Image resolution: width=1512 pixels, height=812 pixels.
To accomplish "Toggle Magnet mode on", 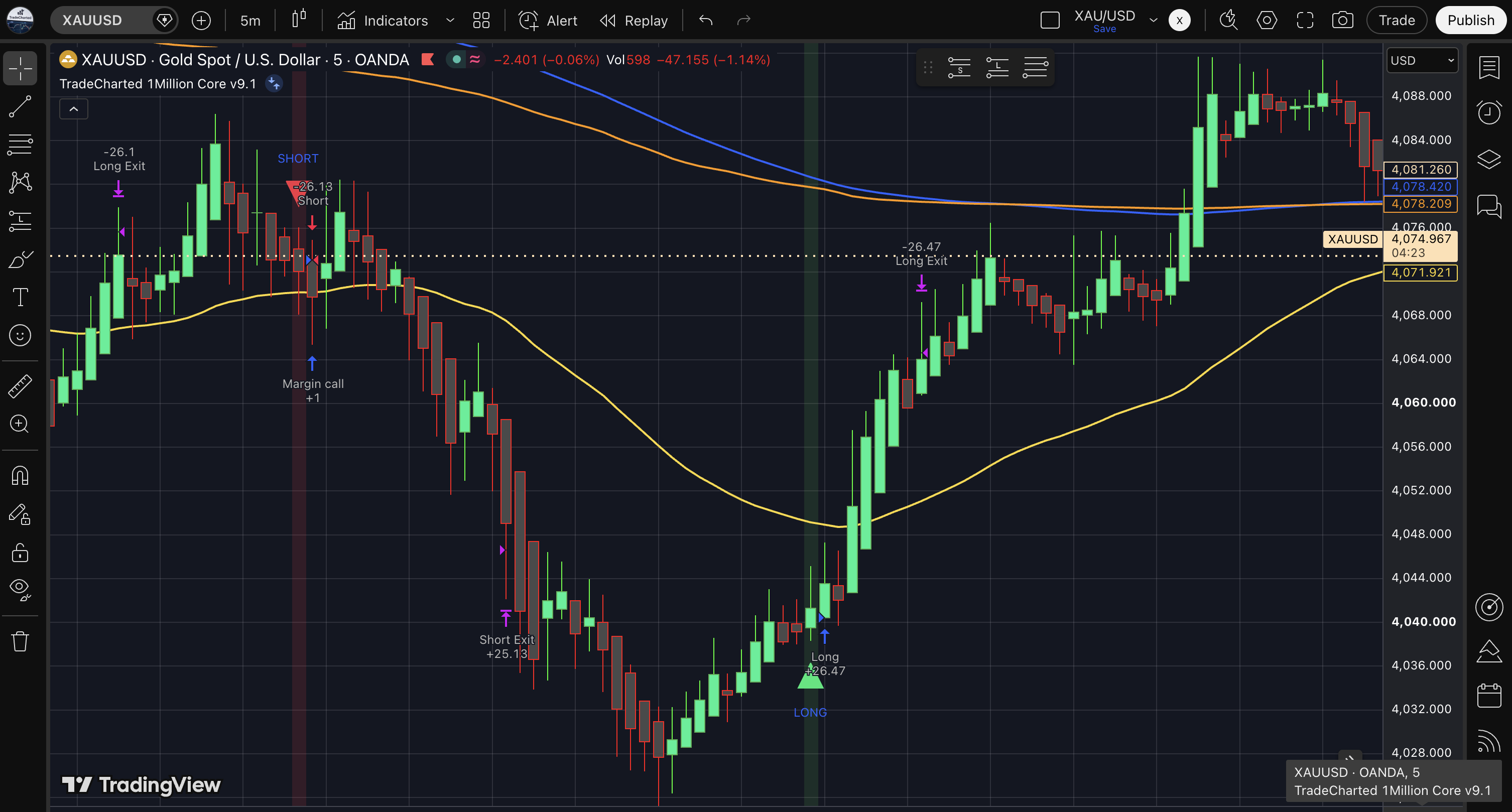I will click(20, 475).
